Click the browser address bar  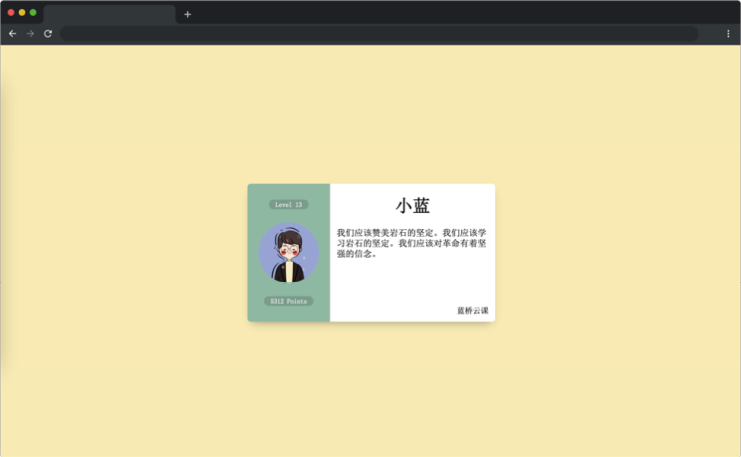[x=380, y=33]
